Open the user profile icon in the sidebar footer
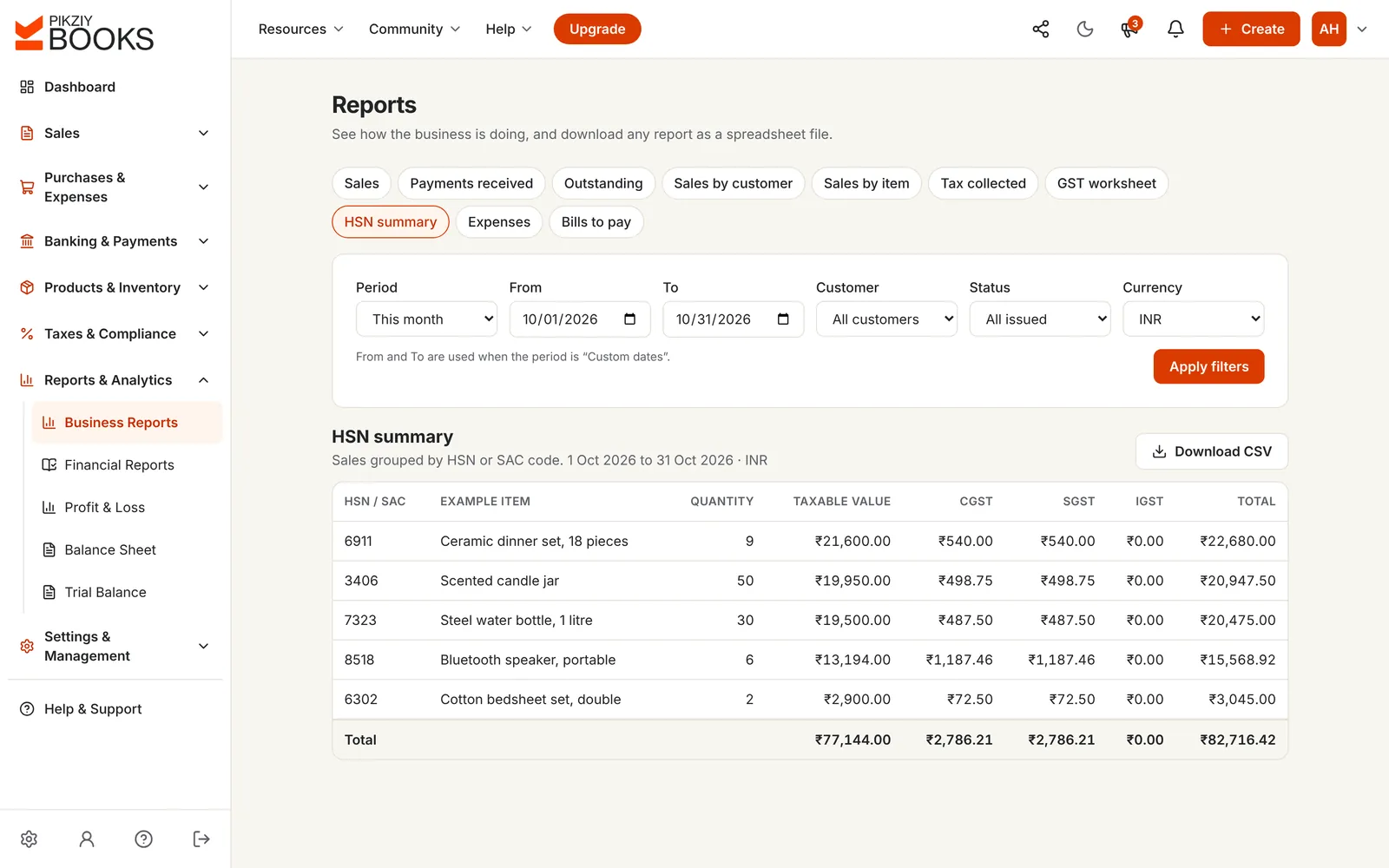 [86, 838]
